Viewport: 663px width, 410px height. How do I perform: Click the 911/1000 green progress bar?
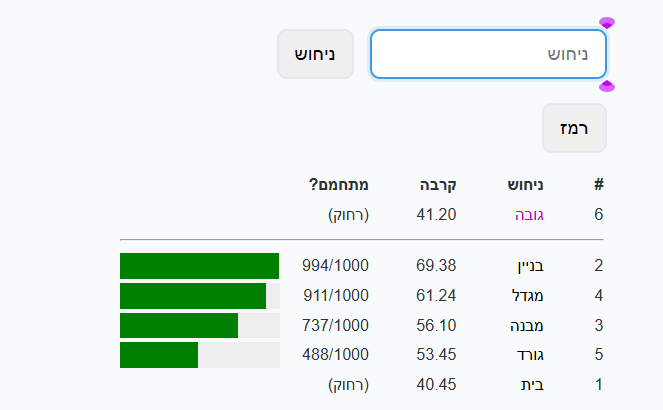point(199,296)
